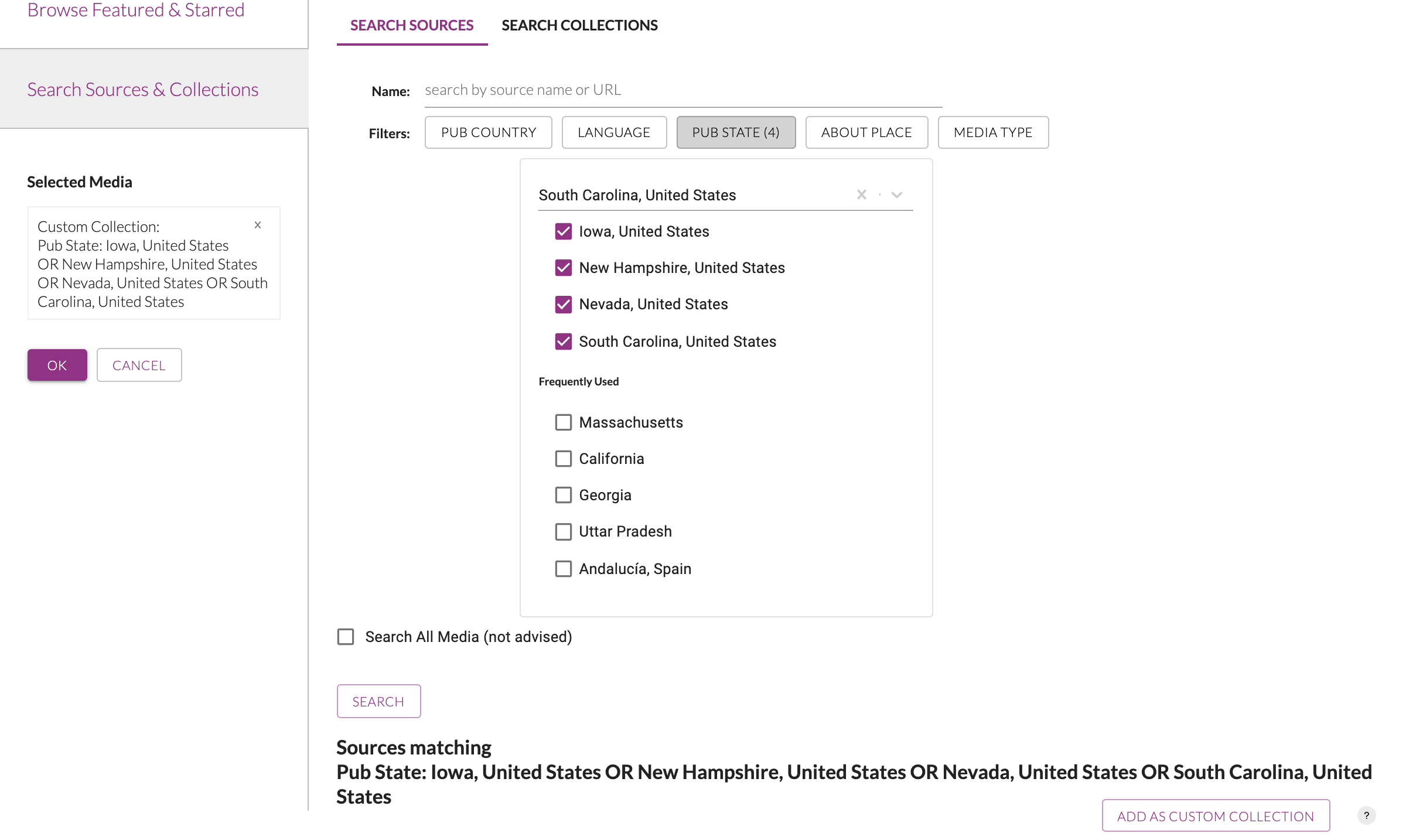Check the Massachusetts state option
The width and height of the screenshot is (1406, 840).
click(x=563, y=422)
